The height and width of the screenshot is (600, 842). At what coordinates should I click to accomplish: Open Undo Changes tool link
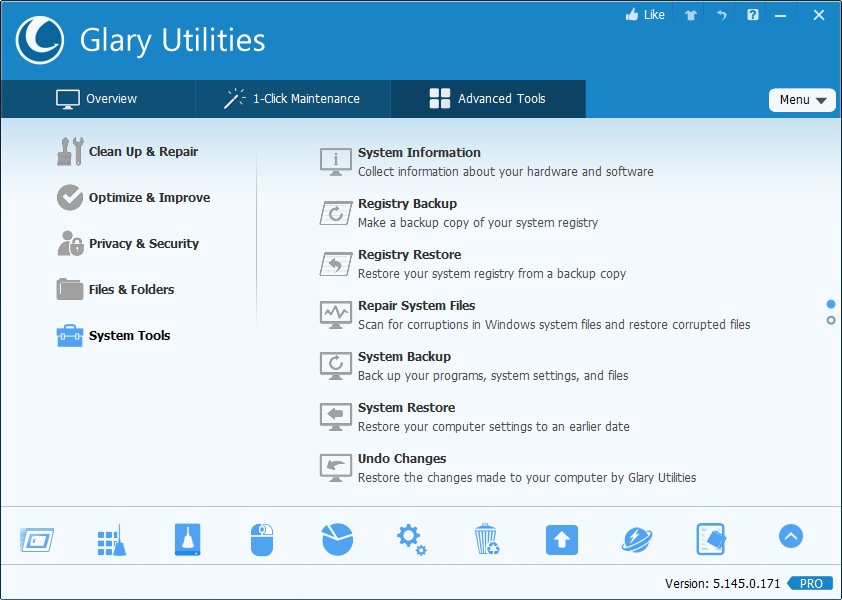(x=402, y=459)
